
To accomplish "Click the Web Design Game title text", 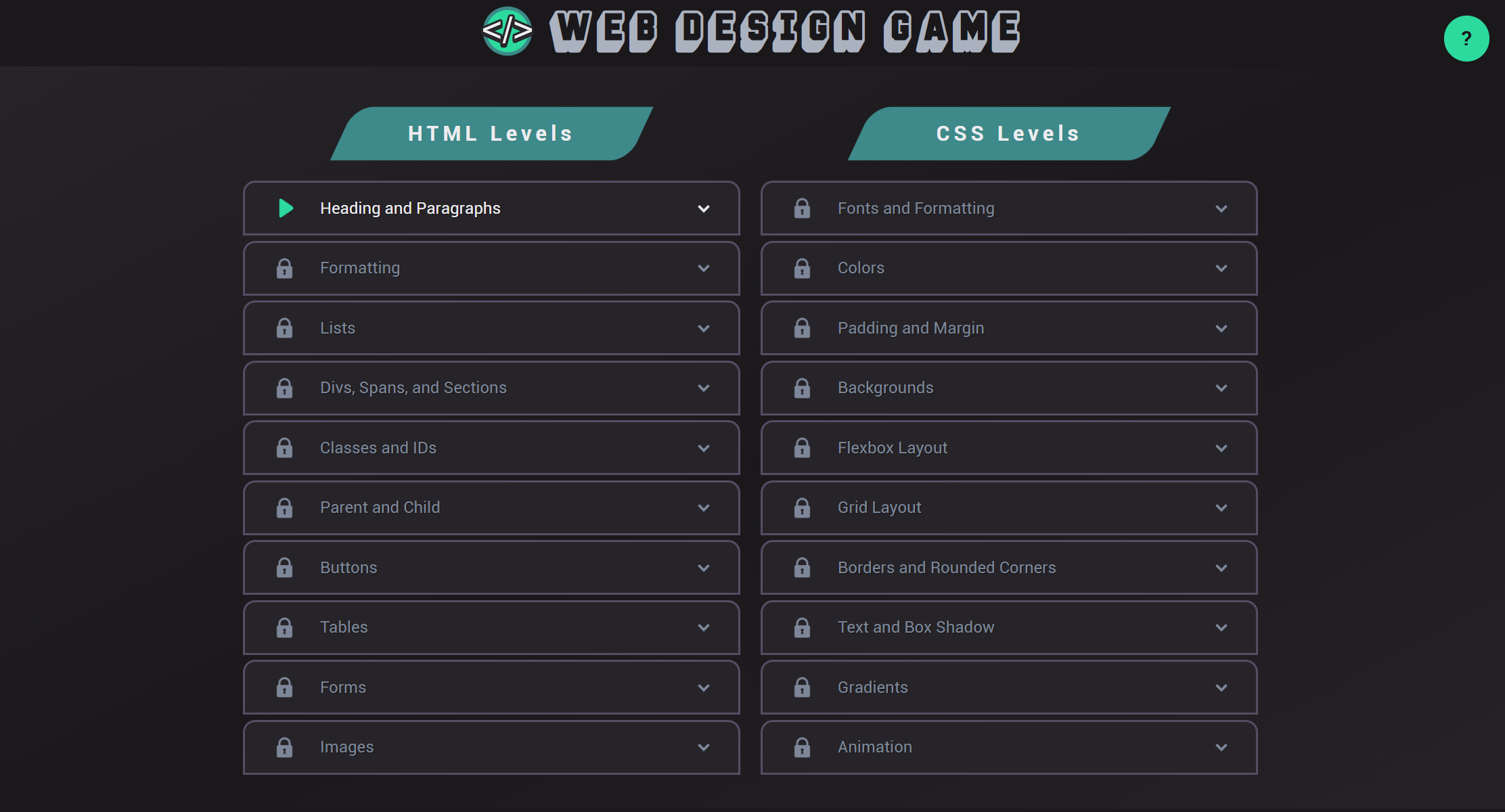I will coord(785,31).
